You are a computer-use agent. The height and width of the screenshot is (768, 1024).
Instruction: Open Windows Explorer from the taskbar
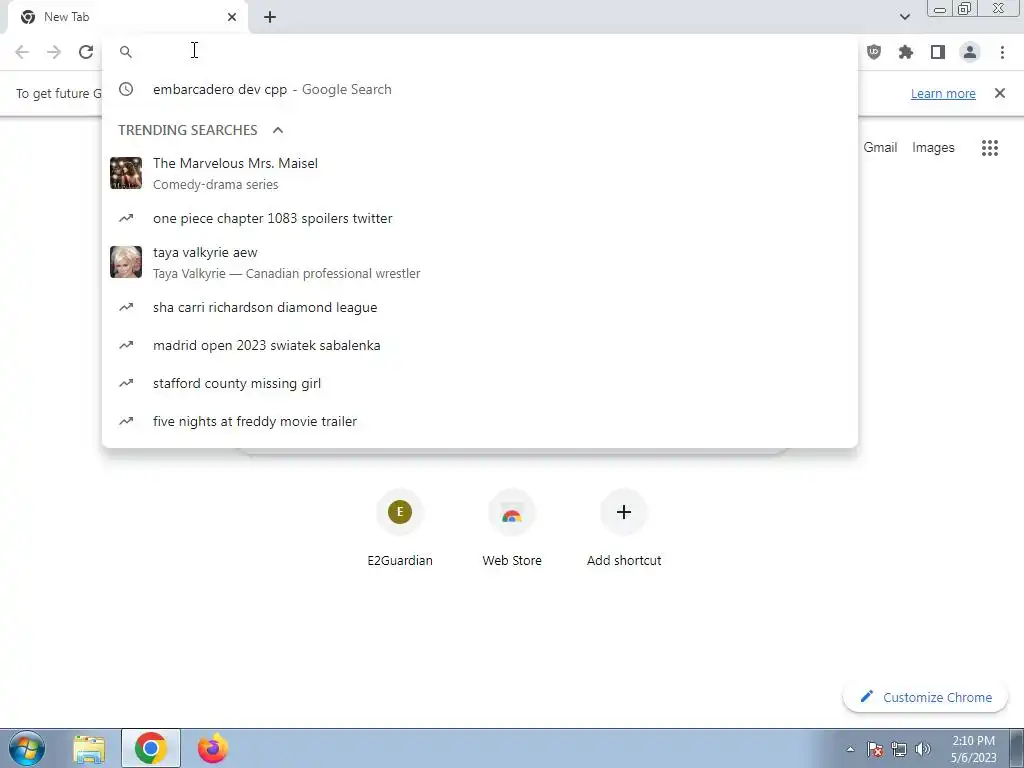tap(89, 749)
